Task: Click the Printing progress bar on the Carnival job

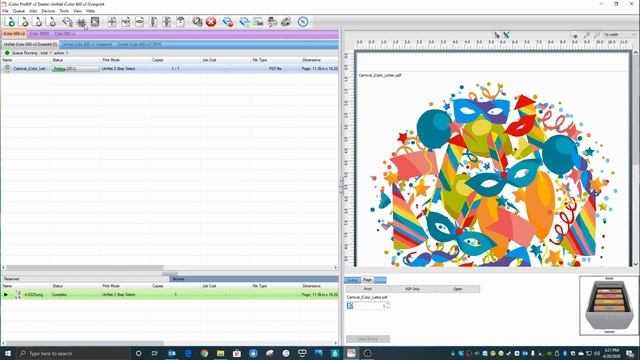Action: pyautogui.click(x=76, y=69)
